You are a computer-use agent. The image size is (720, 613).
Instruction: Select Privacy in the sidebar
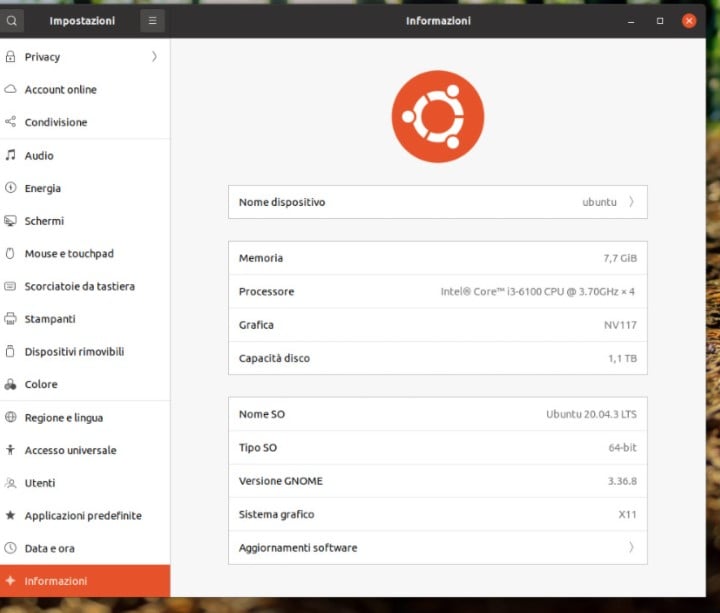click(85, 56)
